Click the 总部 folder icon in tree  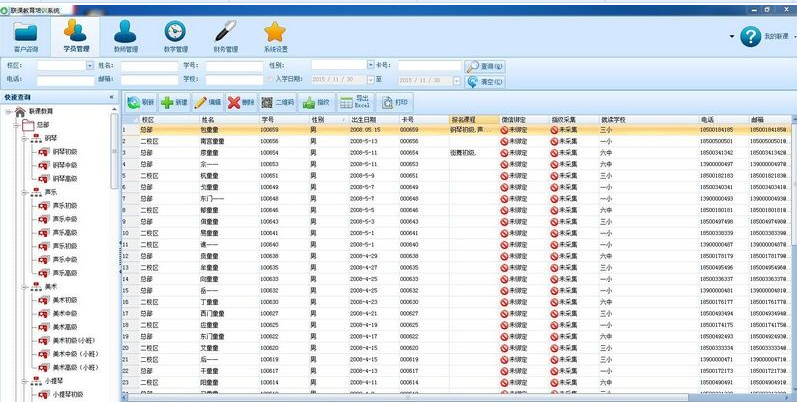[x=28, y=125]
